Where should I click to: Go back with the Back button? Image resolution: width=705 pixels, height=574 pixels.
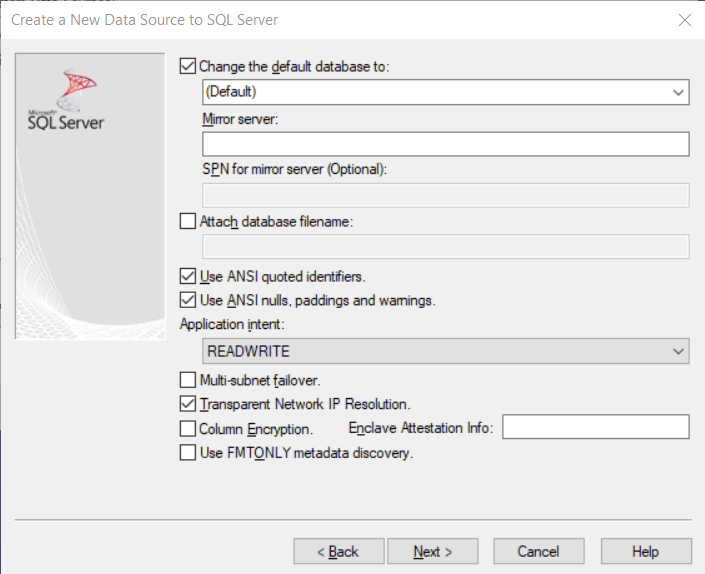click(337, 551)
